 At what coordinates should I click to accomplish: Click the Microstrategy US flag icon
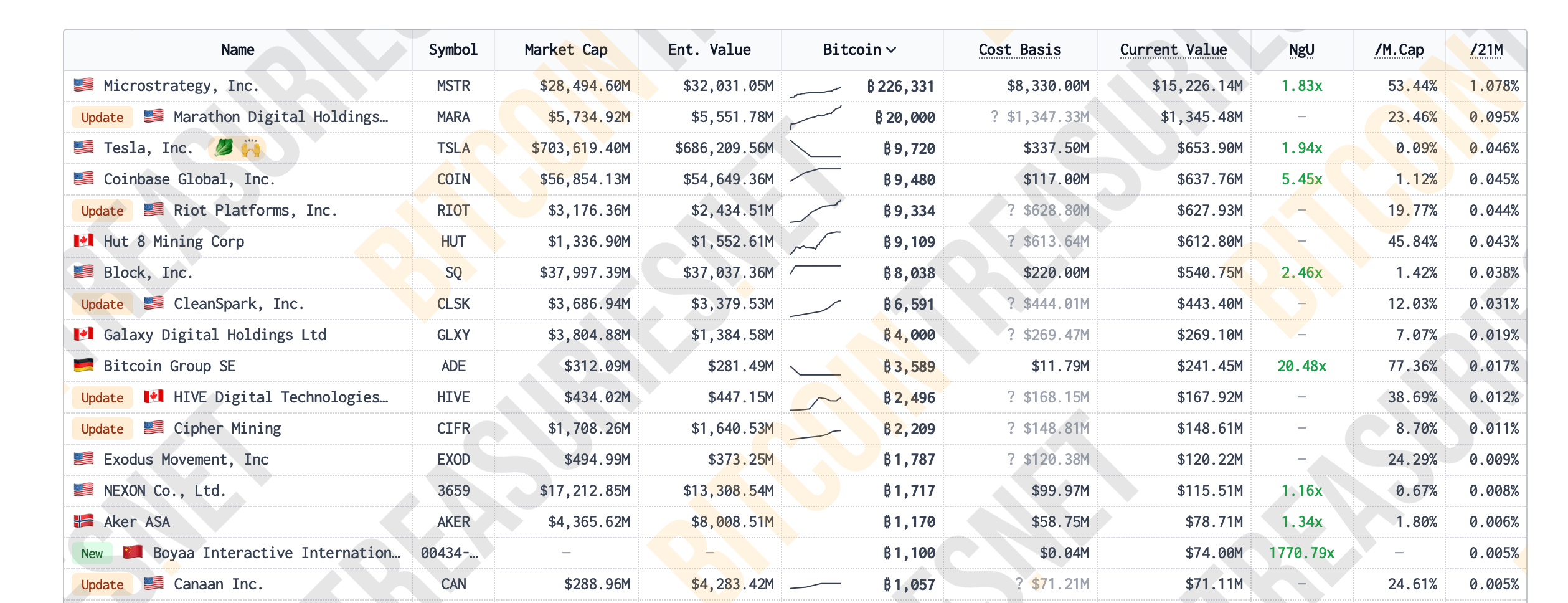[x=83, y=85]
